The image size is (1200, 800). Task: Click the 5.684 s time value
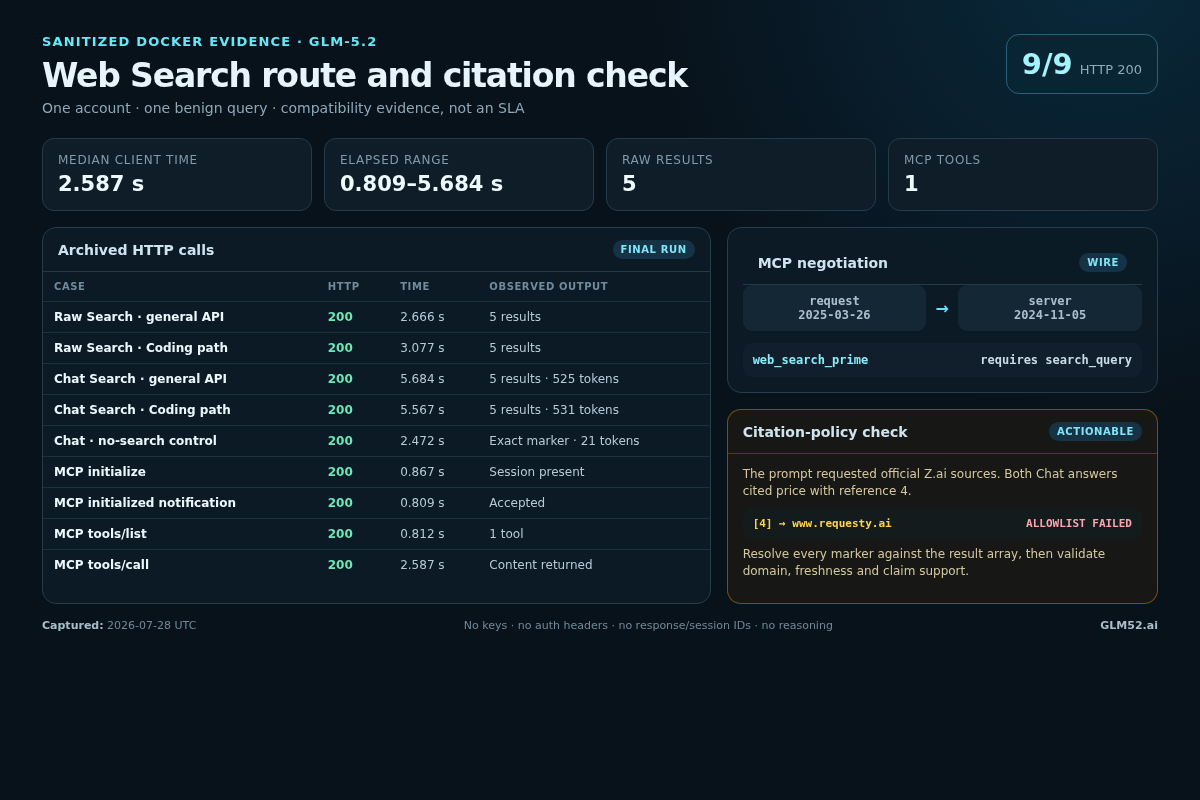[422, 379]
